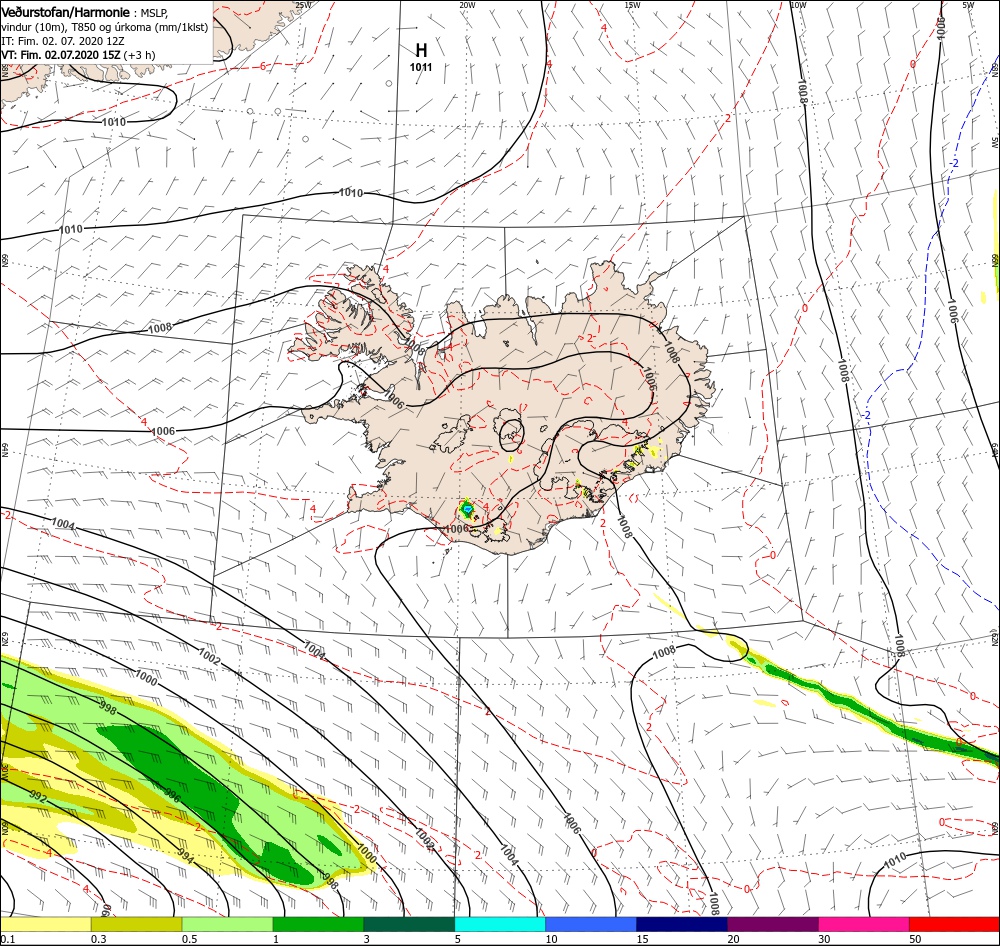Pick the blue 10–15 mm legend swatch
This screenshot has width=1000, height=946.
click(591, 924)
